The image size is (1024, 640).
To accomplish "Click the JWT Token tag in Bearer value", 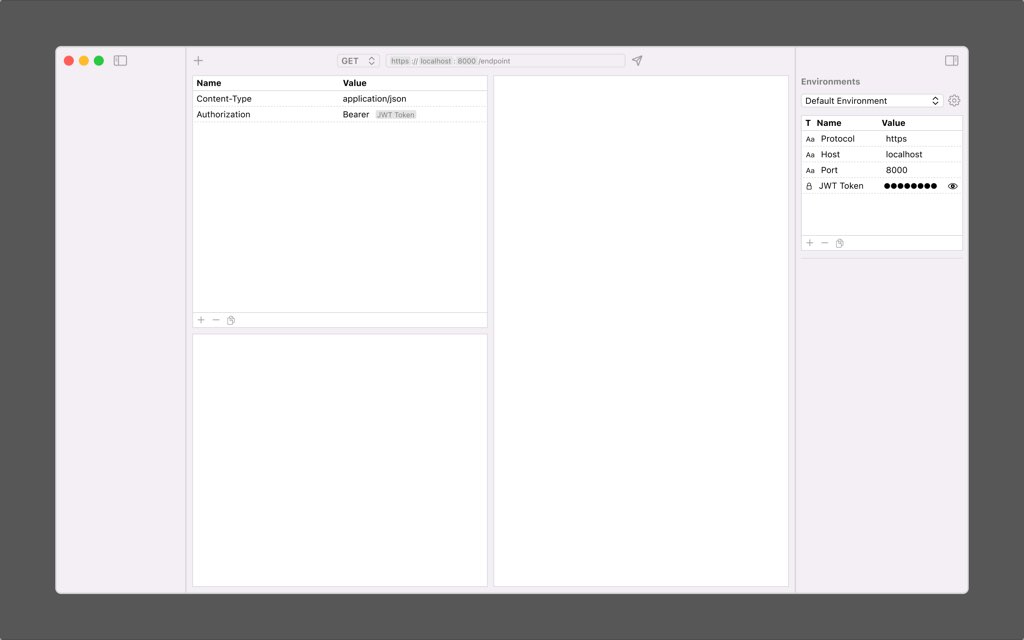I will pos(396,115).
